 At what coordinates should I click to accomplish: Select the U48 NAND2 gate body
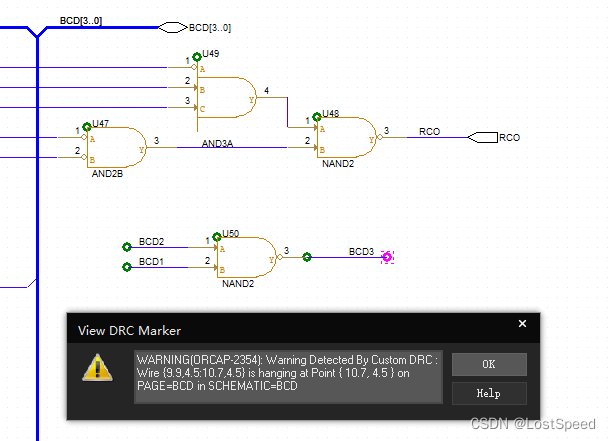point(345,137)
